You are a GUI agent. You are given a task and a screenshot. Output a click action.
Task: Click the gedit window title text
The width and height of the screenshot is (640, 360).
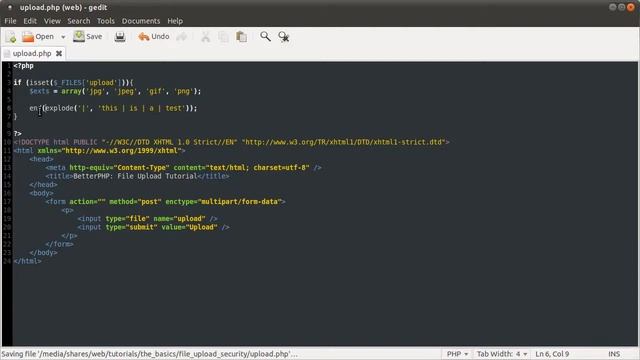click(63, 7)
